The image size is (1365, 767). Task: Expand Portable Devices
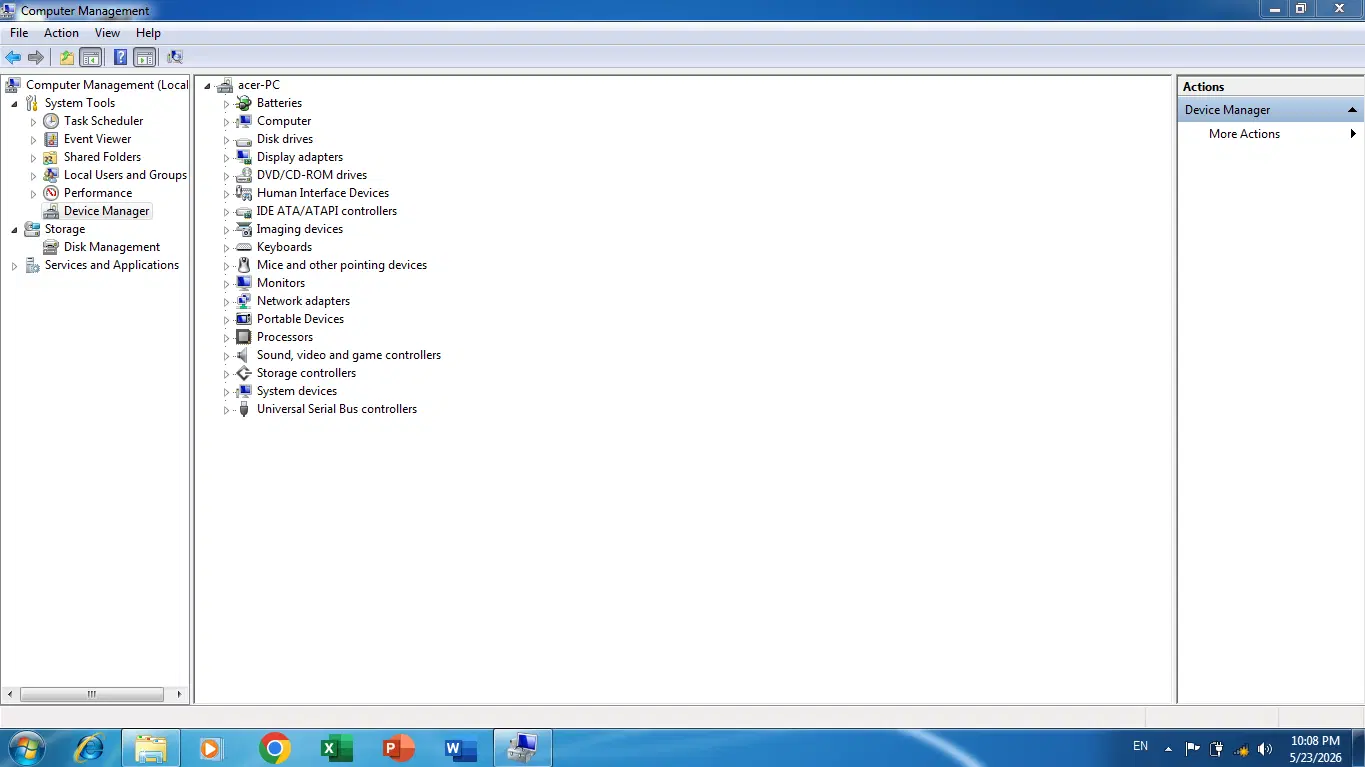(x=226, y=320)
